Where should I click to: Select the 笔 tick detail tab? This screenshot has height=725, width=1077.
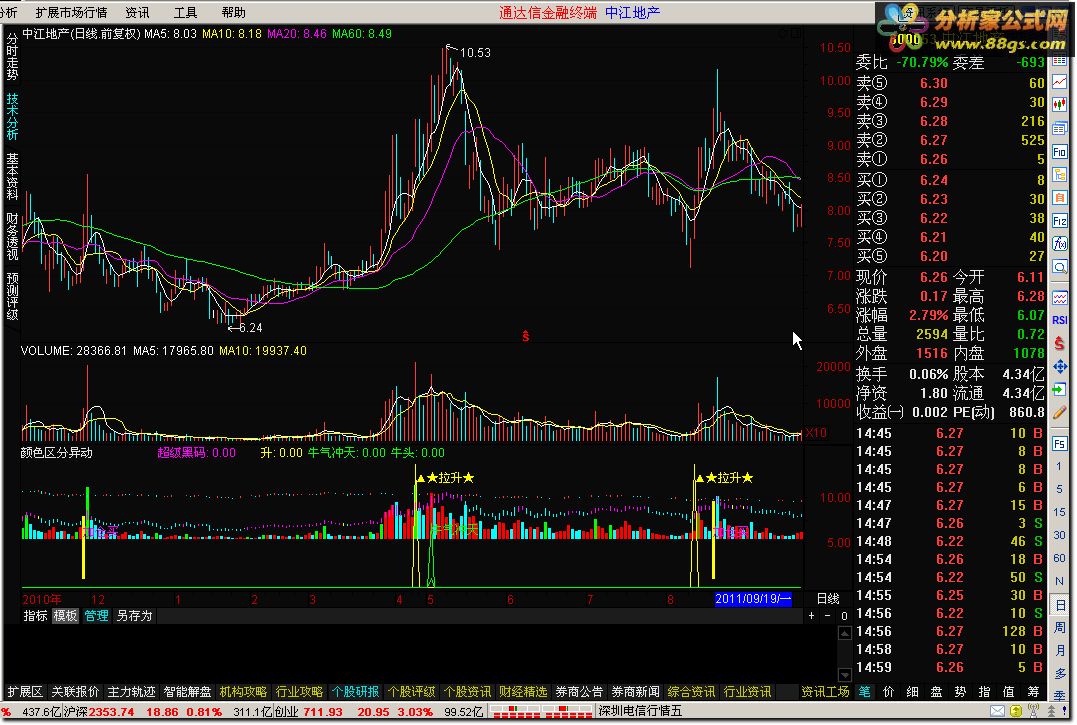(x=865, y=692)
